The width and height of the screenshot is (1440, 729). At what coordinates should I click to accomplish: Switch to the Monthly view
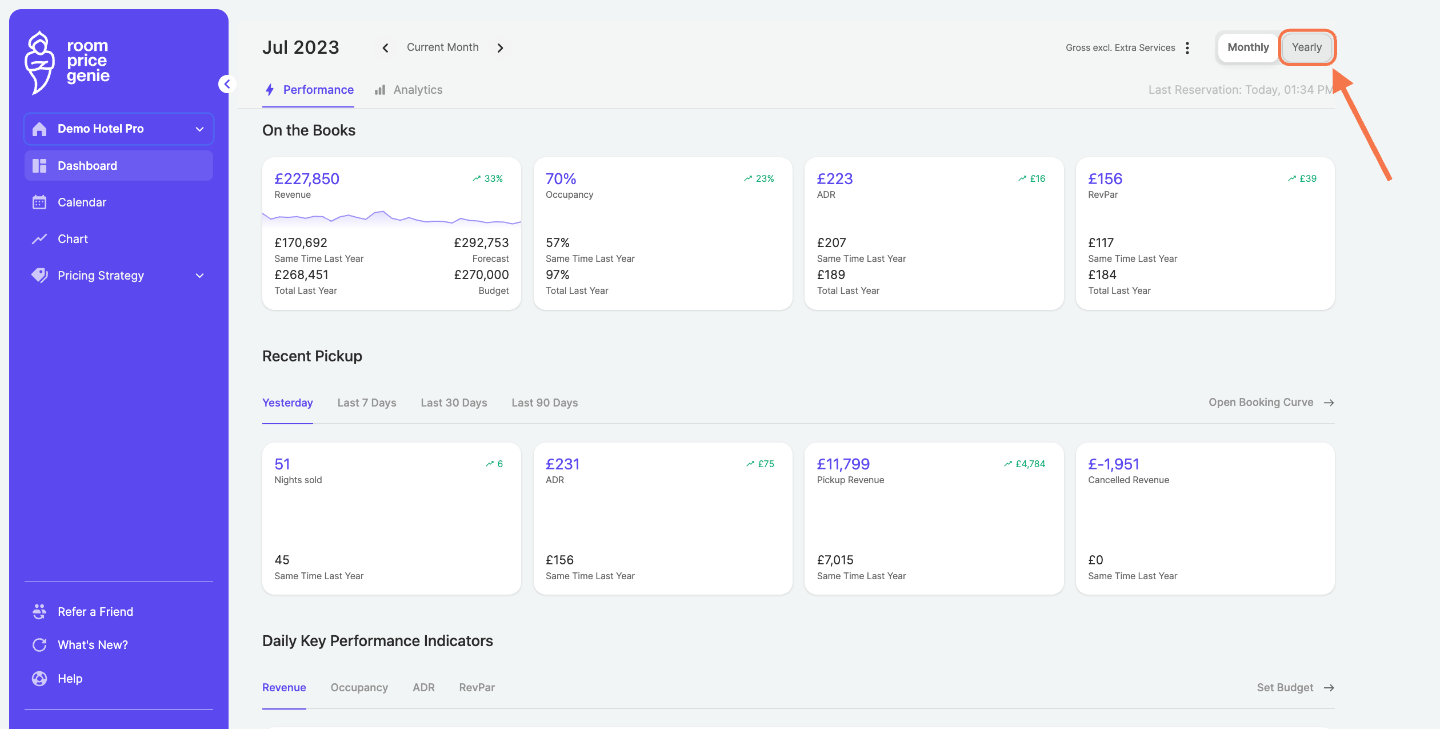click(x=1248, y=48)
